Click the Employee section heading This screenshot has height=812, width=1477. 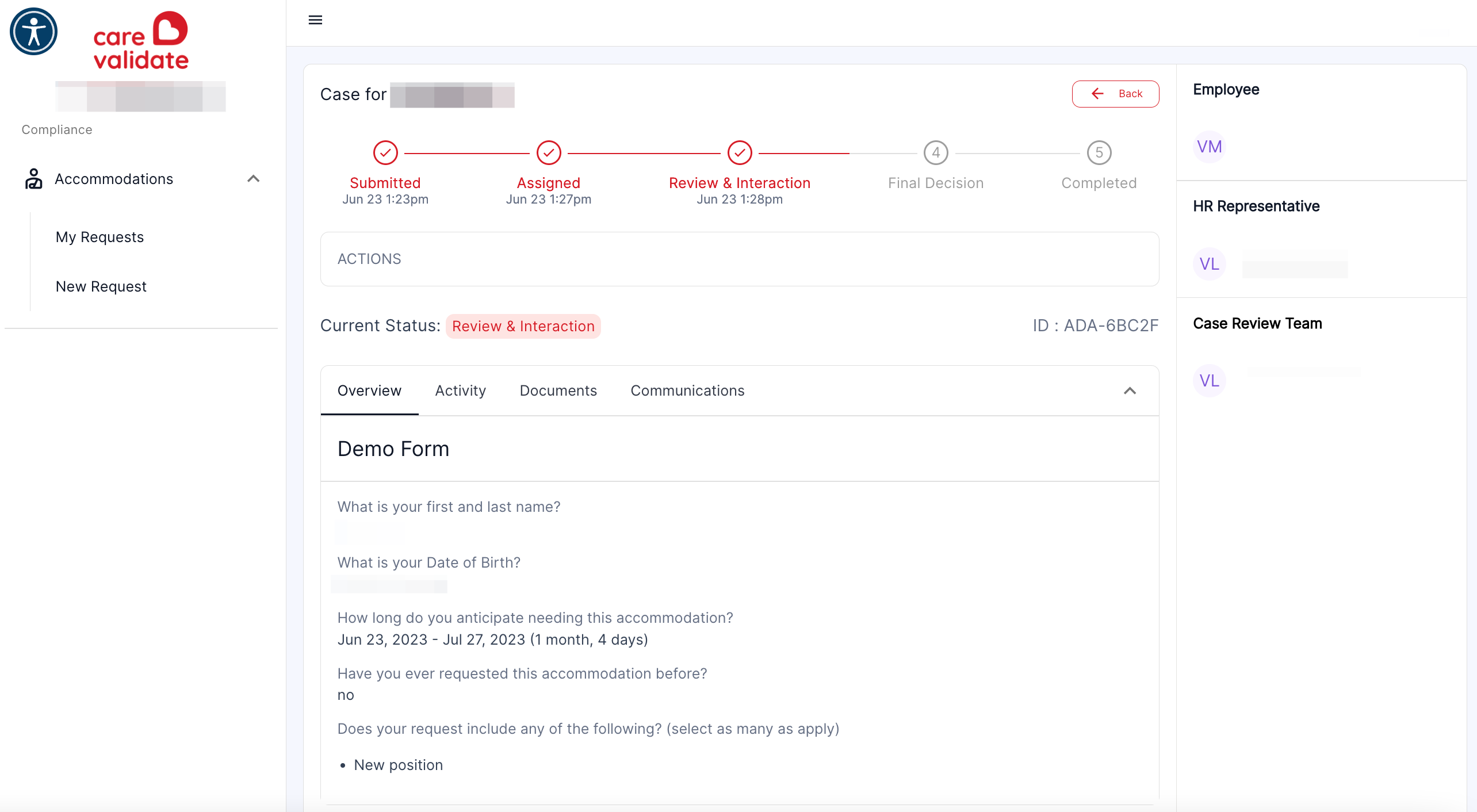1226,90
